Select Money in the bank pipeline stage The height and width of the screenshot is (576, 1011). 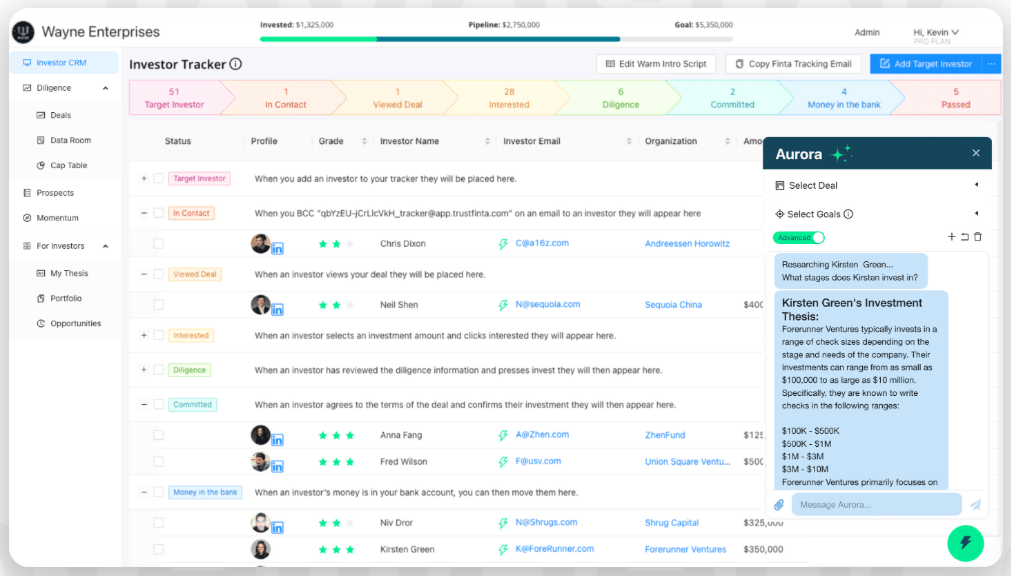pos(843,98)
